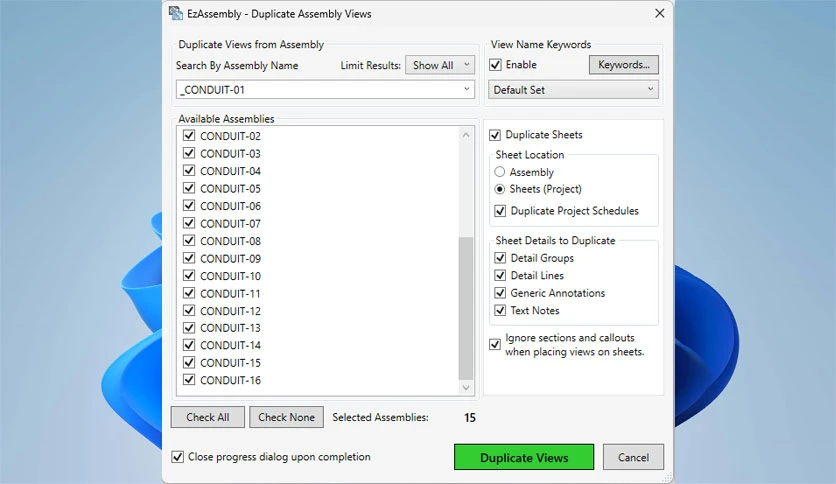Uncheck the CONDUIT-11 assembly checkbox
This screenshot has height=484, width=836.
[x=189, y=293]
